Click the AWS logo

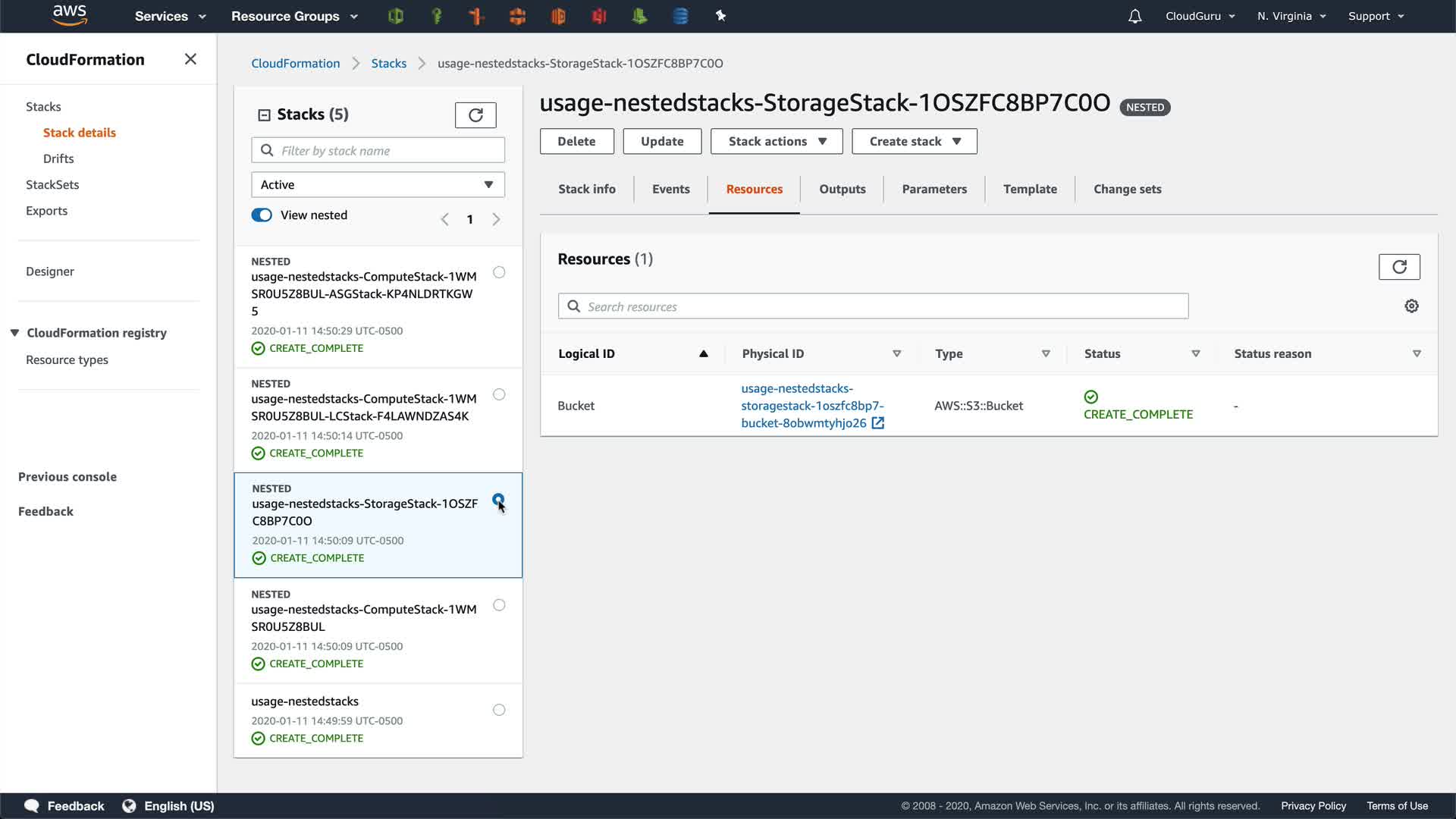[70, 15]
